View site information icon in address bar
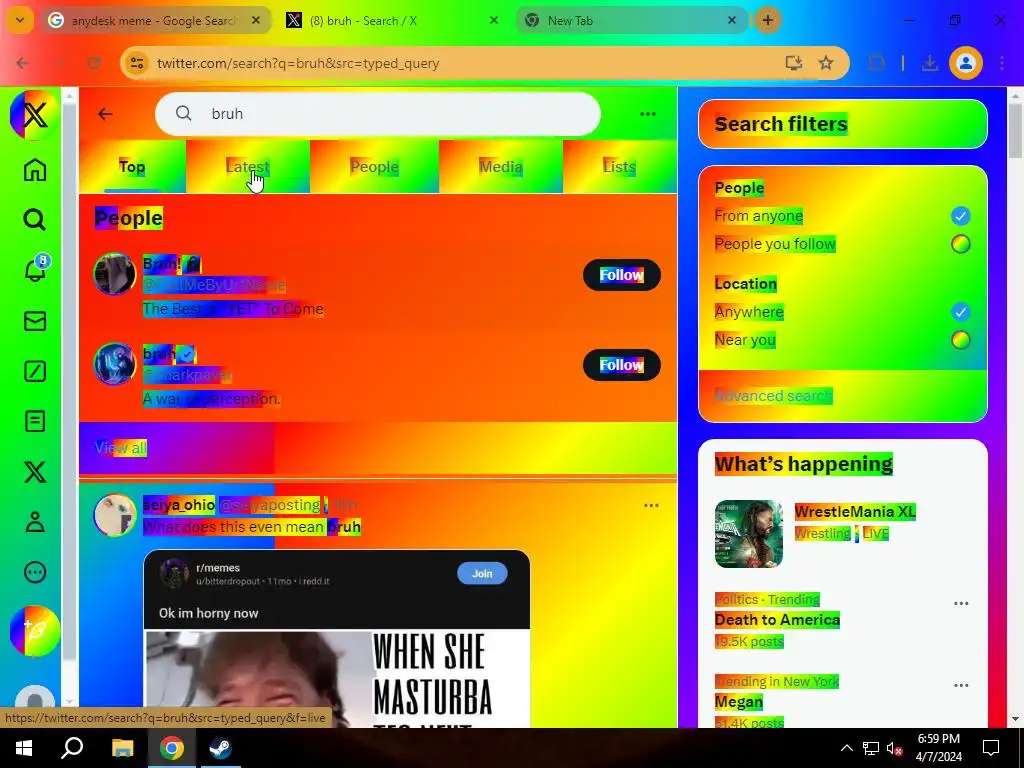1024x768 pixels. pyautogui.click(x=137, y=63)
